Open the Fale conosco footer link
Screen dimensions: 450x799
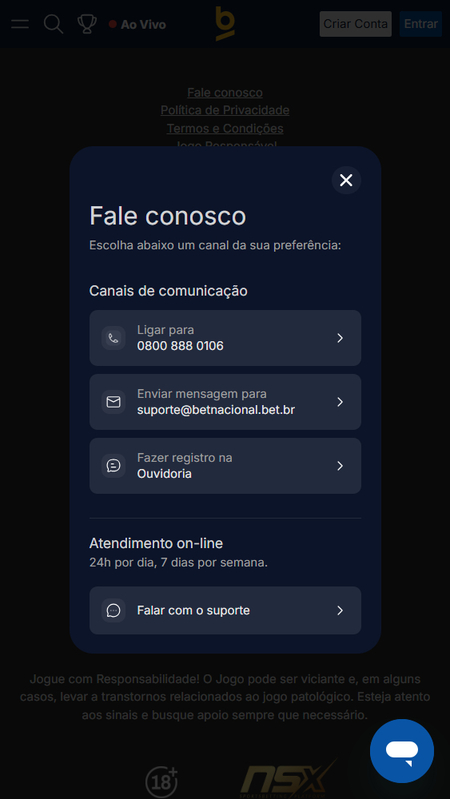coord(225,92)
